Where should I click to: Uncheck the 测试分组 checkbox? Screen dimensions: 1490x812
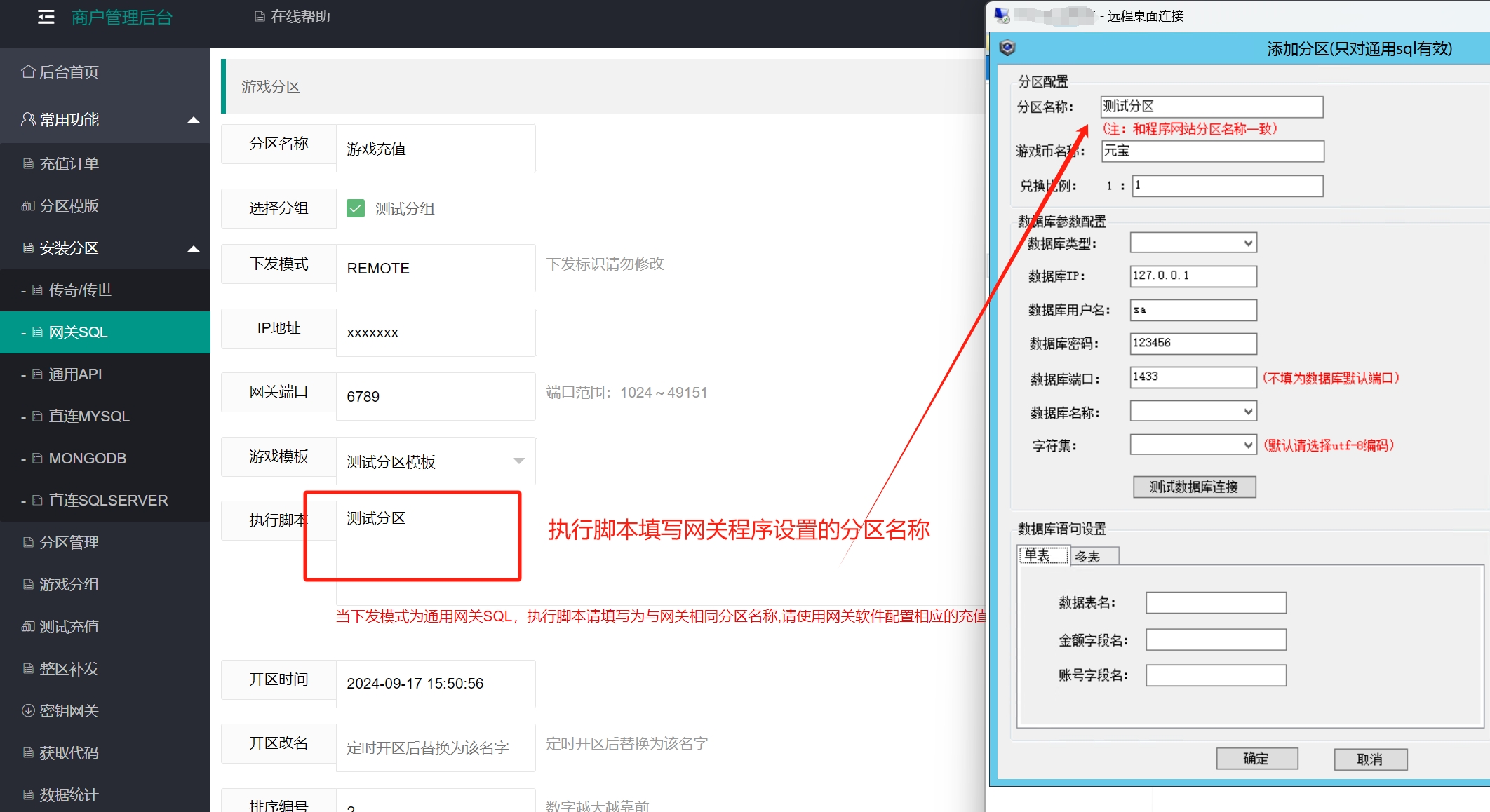[356, 208]
